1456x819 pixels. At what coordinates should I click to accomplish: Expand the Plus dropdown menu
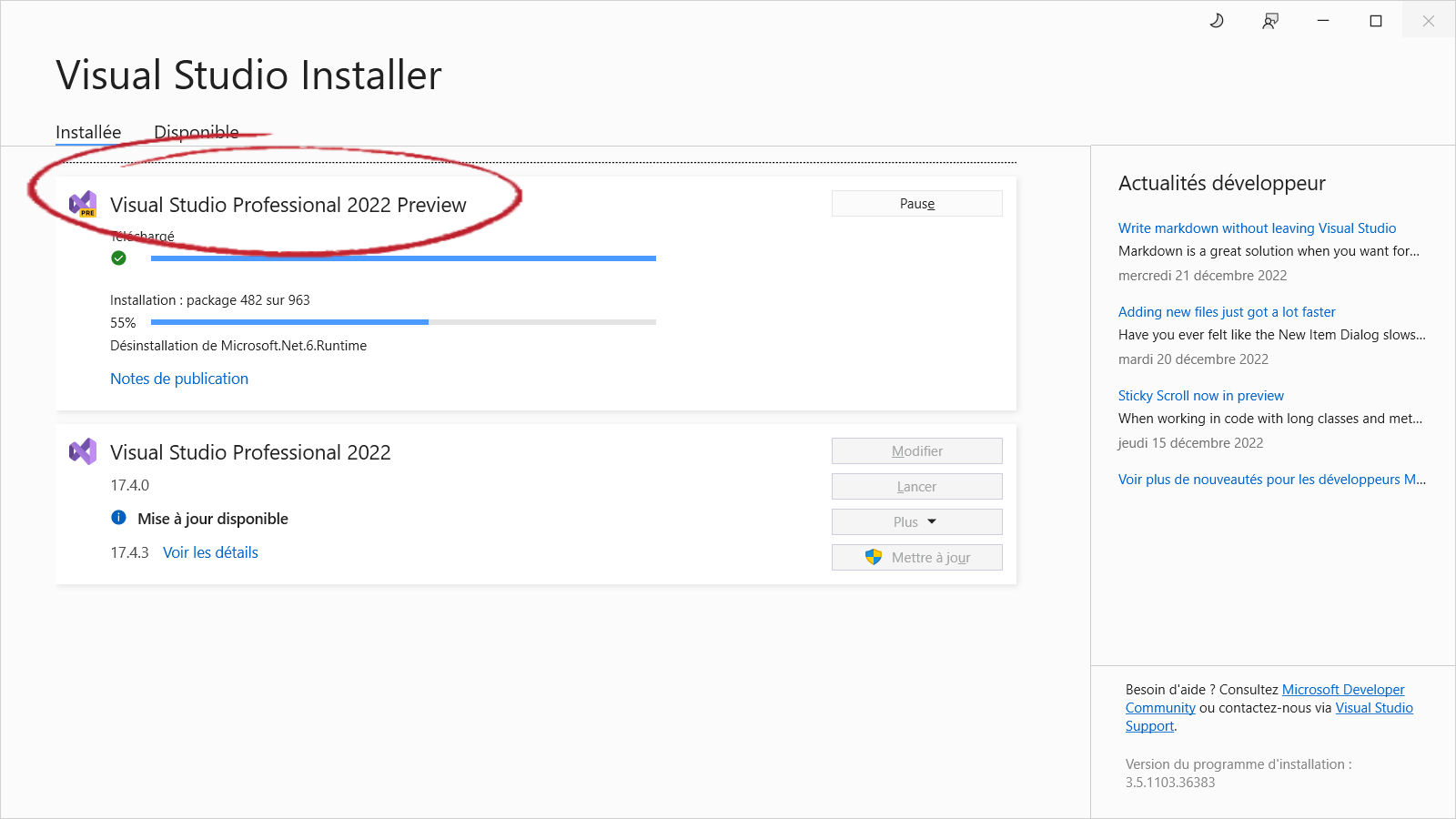916,521
